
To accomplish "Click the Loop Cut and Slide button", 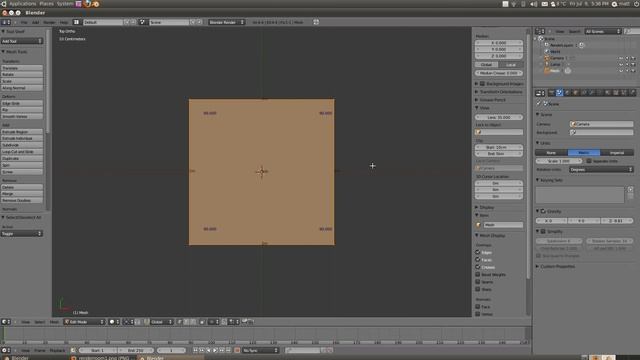I will [22, 151].
